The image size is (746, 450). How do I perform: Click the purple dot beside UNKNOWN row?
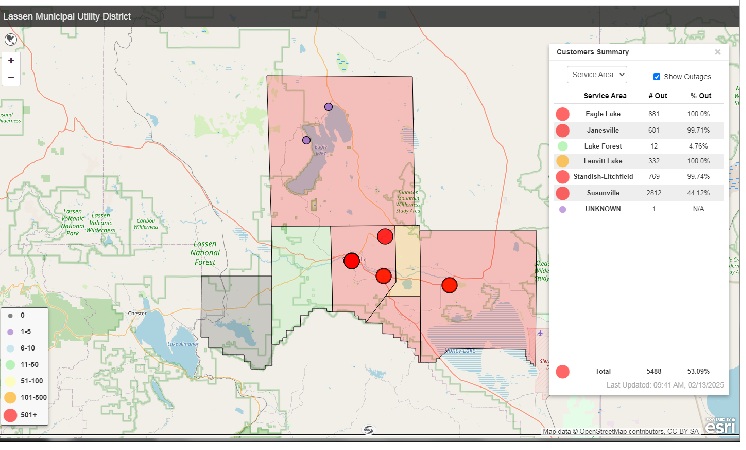coord(563,208)
